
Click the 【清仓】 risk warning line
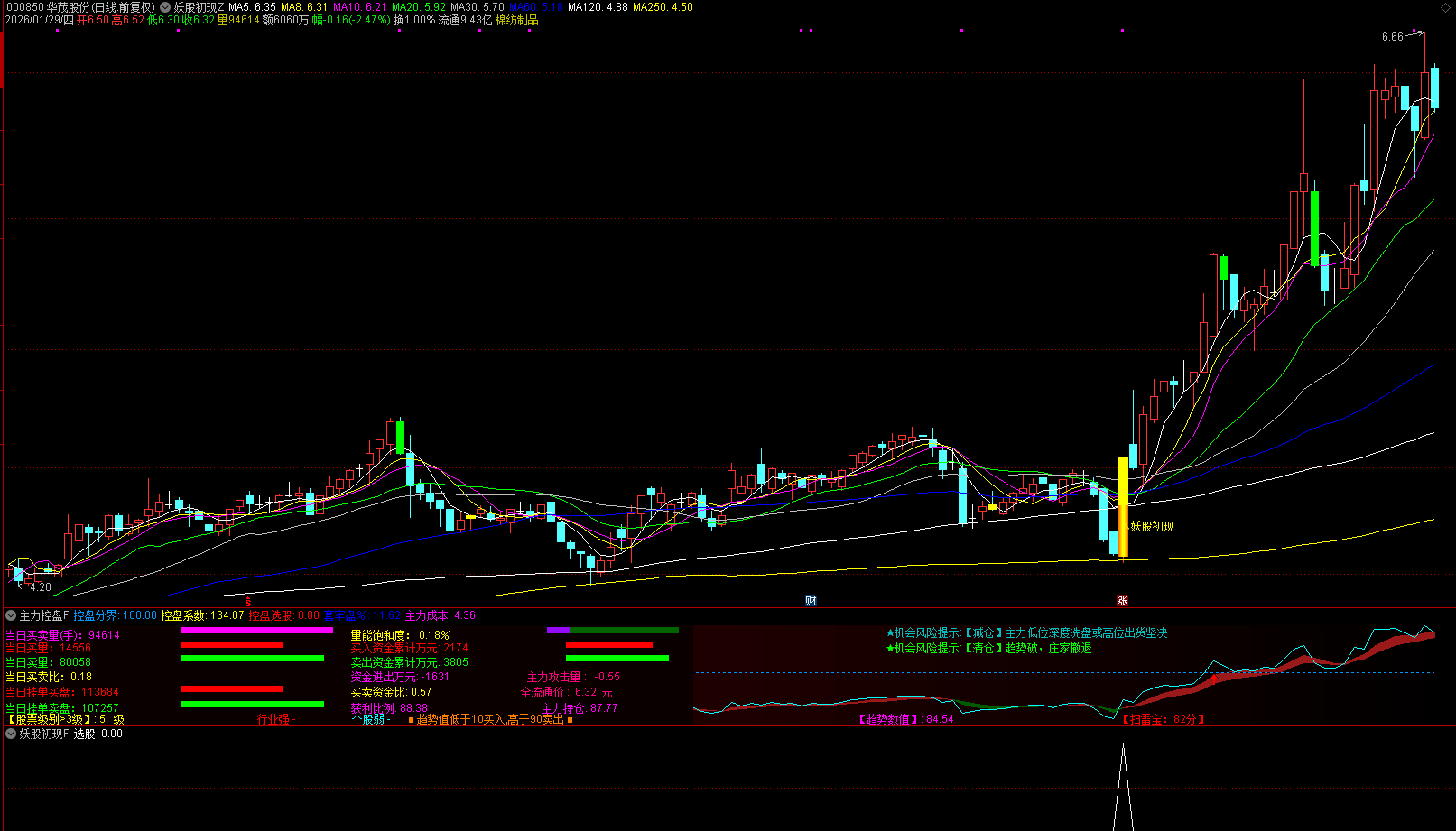pos(988,648)
